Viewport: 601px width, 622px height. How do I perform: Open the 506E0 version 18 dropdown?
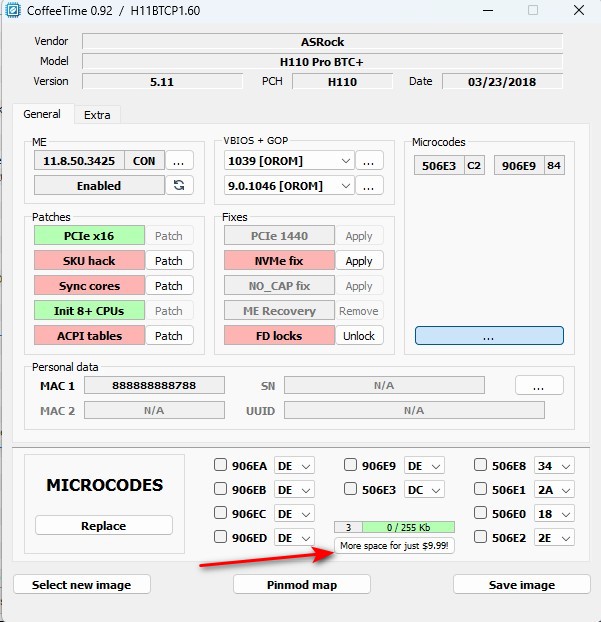coord(555,514)
